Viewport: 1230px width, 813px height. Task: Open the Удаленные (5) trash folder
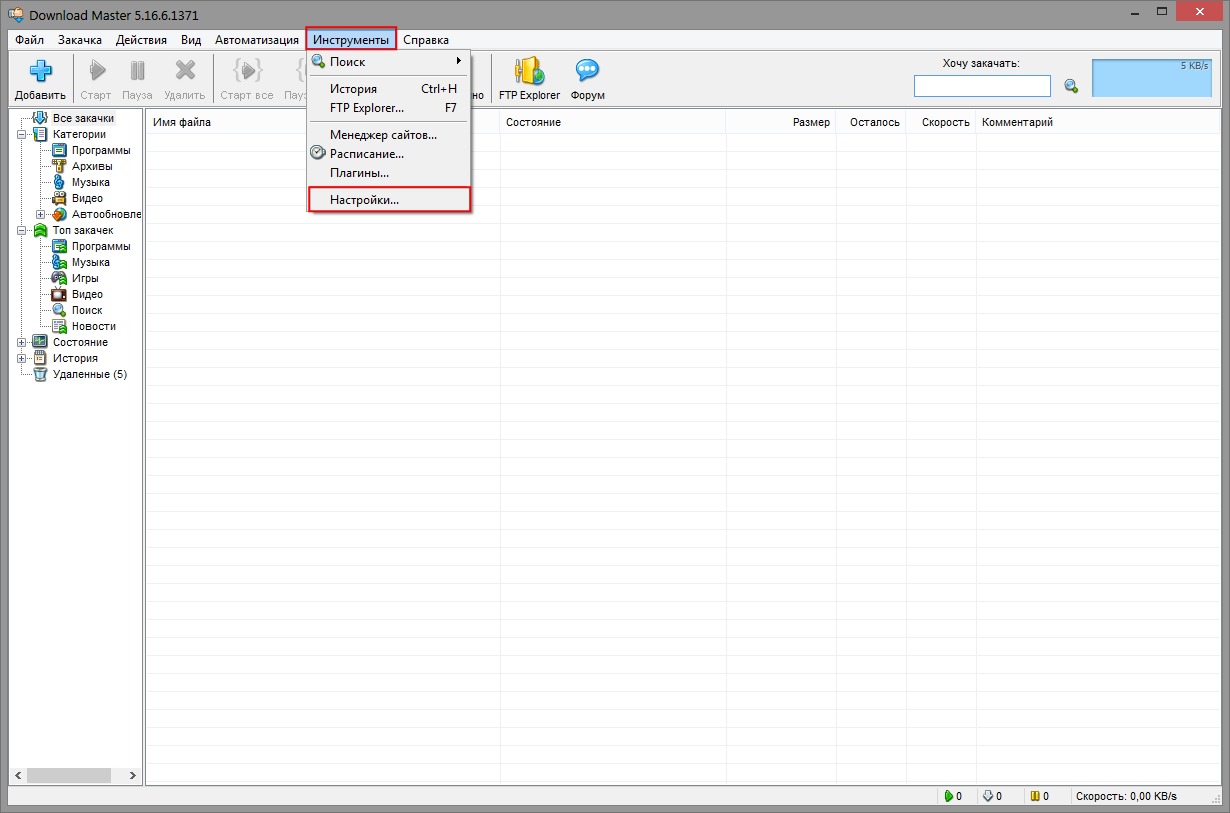90,374
